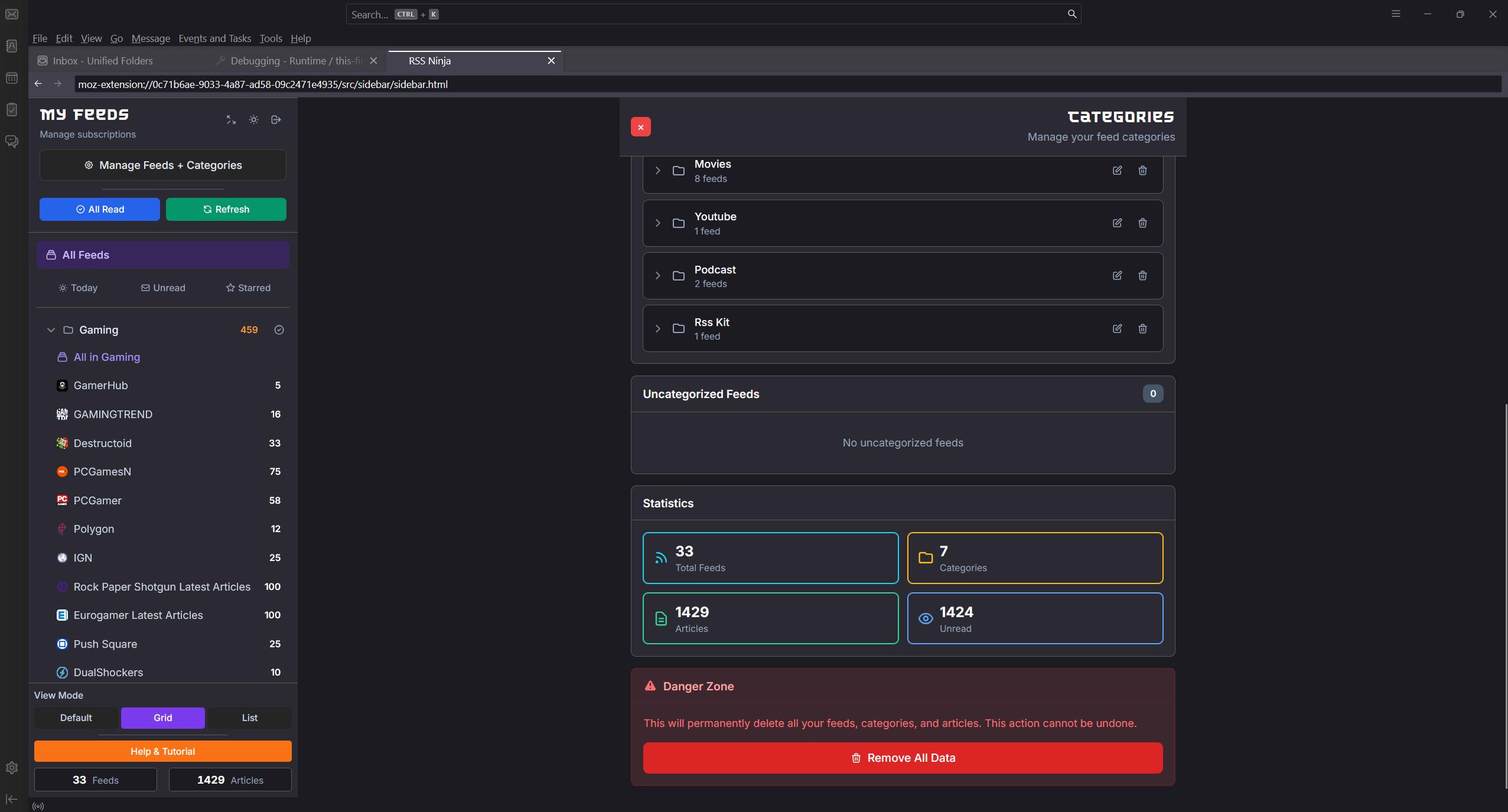Viewport: 1508px width, 812px height.
Task: Click the global search input field
Action: coord(709,14)
